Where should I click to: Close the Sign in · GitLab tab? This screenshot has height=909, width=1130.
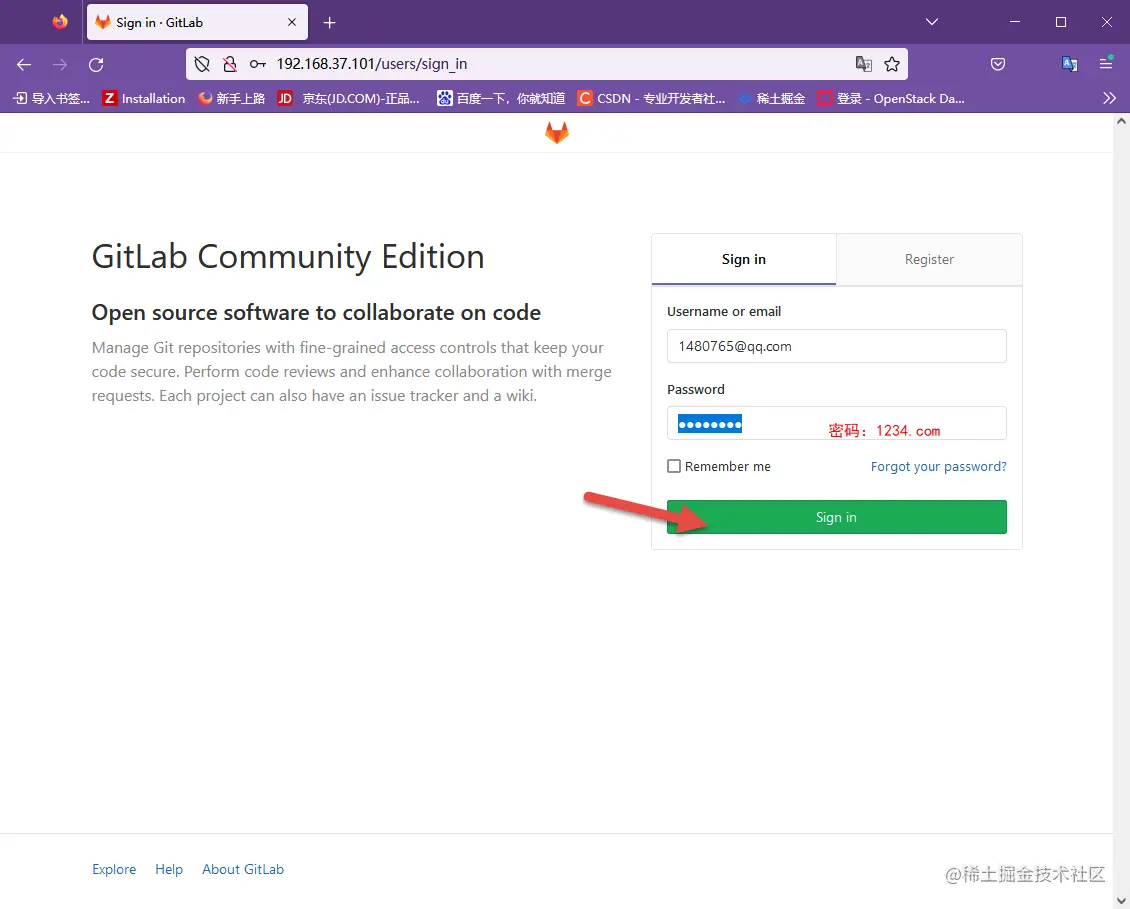292,22
